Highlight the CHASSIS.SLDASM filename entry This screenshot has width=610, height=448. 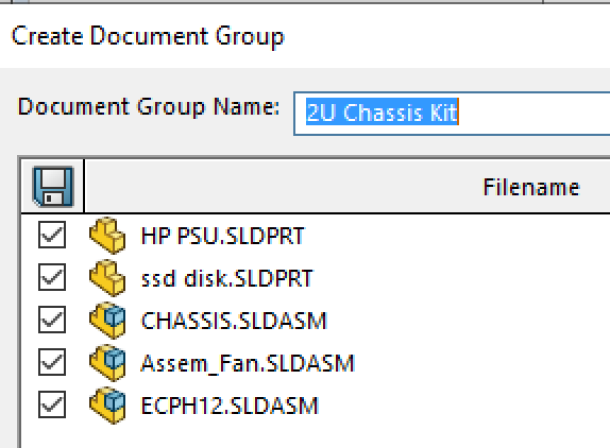[x=234, y=322]
